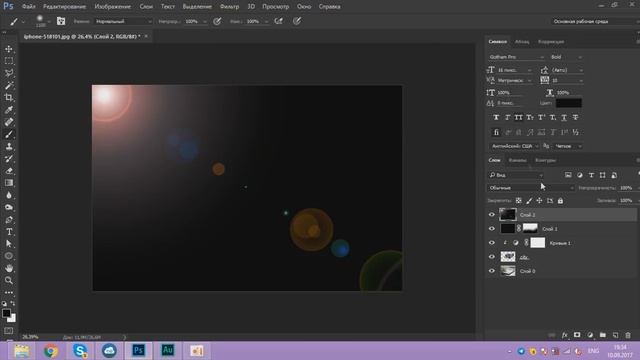
Task: Hide the Слой 0 layer
Action: [x=491, y=271]
